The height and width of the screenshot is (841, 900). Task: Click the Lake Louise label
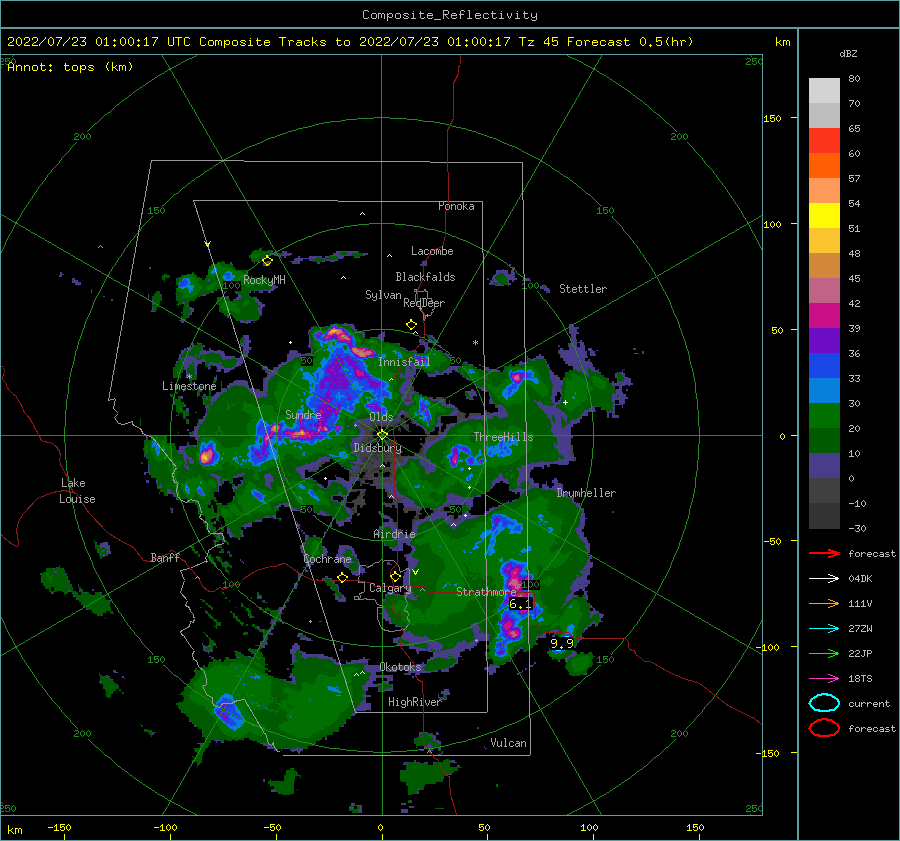point(77,491)
